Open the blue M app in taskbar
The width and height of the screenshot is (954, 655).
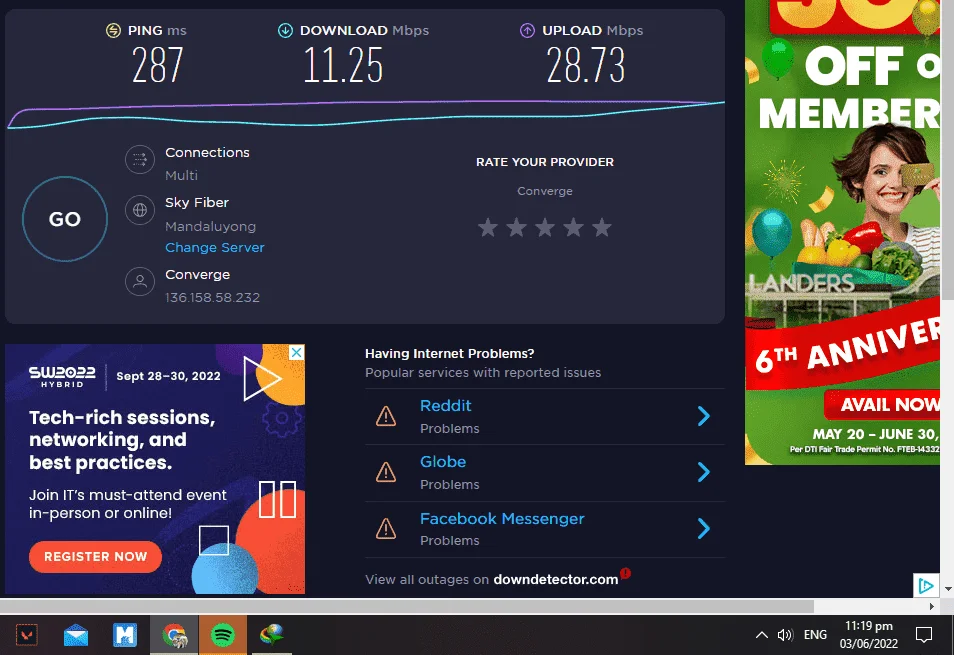(x=125, y=636)
